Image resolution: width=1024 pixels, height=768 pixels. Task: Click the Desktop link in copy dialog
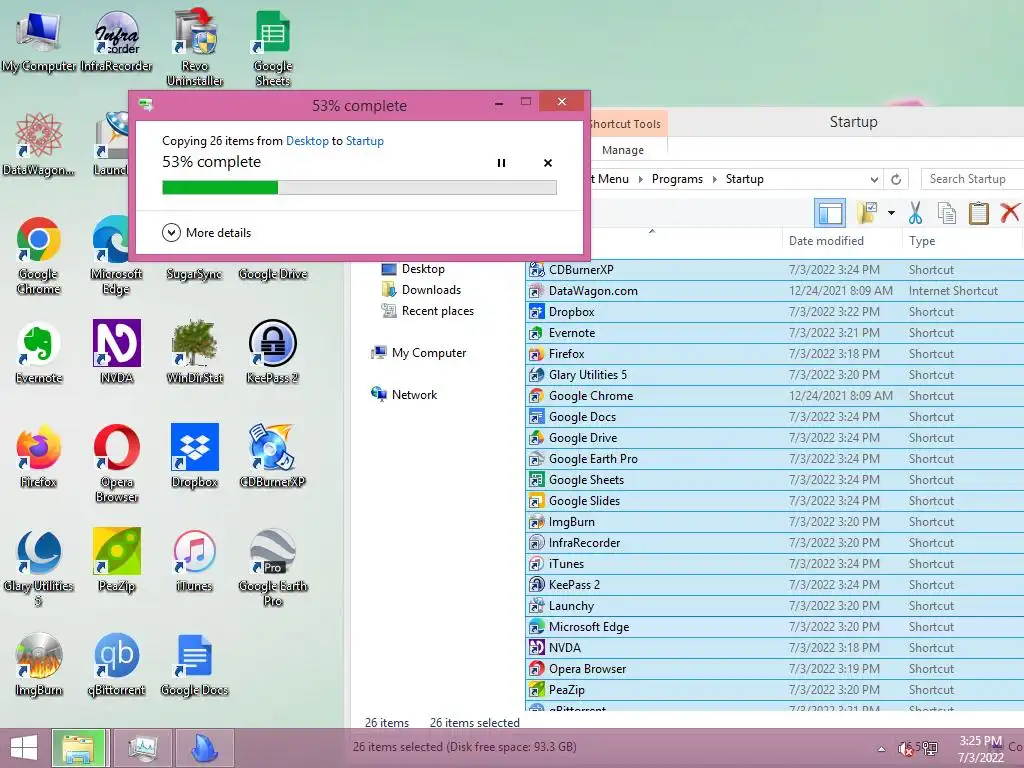(307, 140)
